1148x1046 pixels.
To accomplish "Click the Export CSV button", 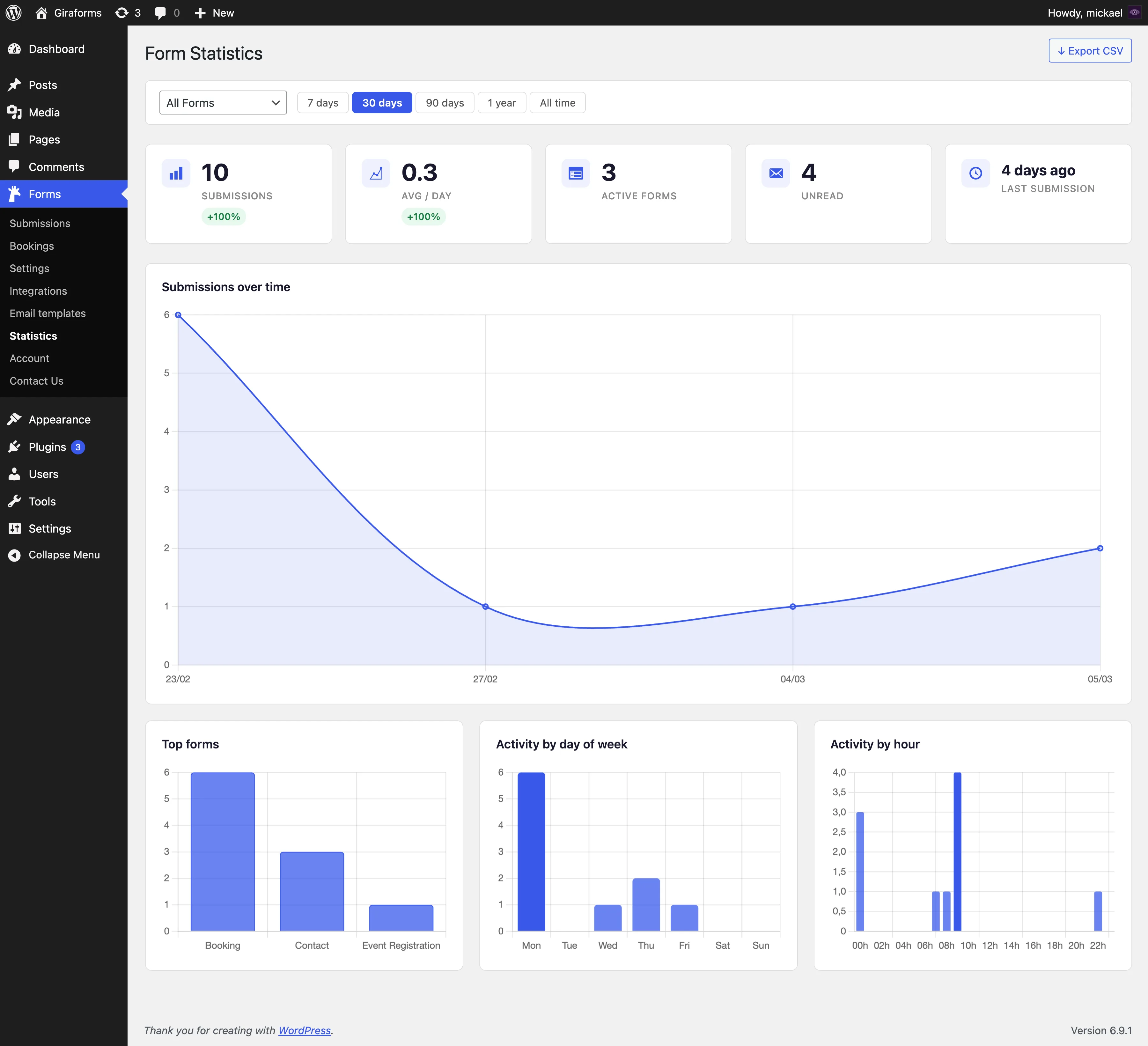I will point(1089,50).
